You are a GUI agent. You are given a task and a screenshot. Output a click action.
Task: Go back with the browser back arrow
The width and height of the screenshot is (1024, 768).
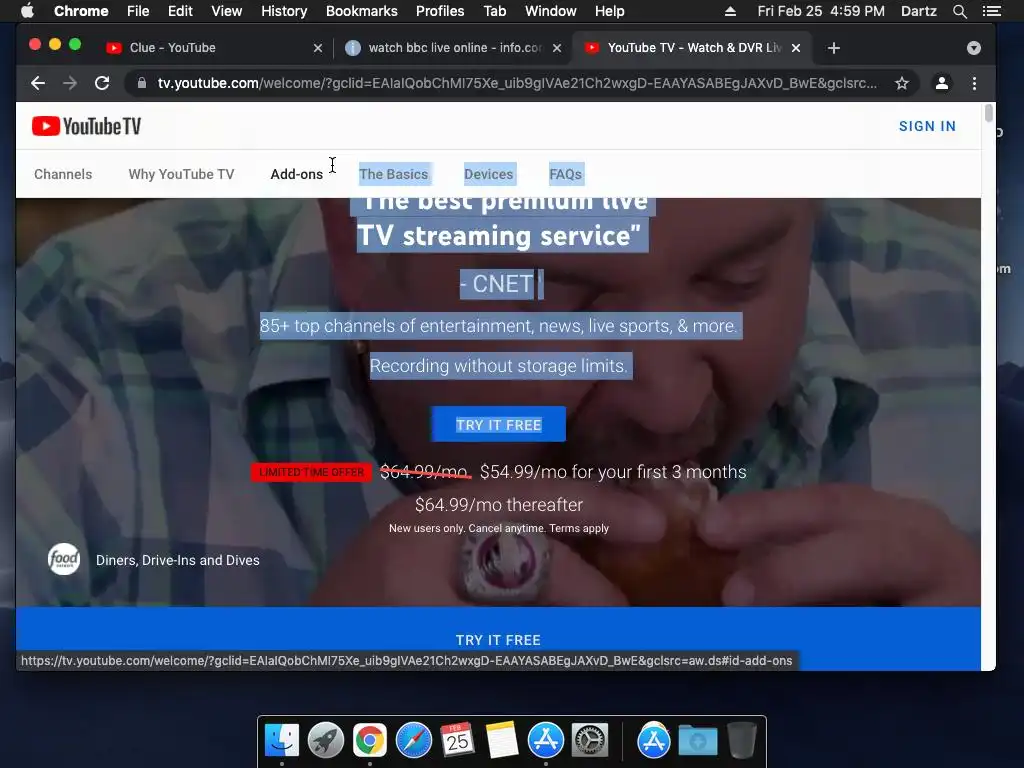[38, 83]
